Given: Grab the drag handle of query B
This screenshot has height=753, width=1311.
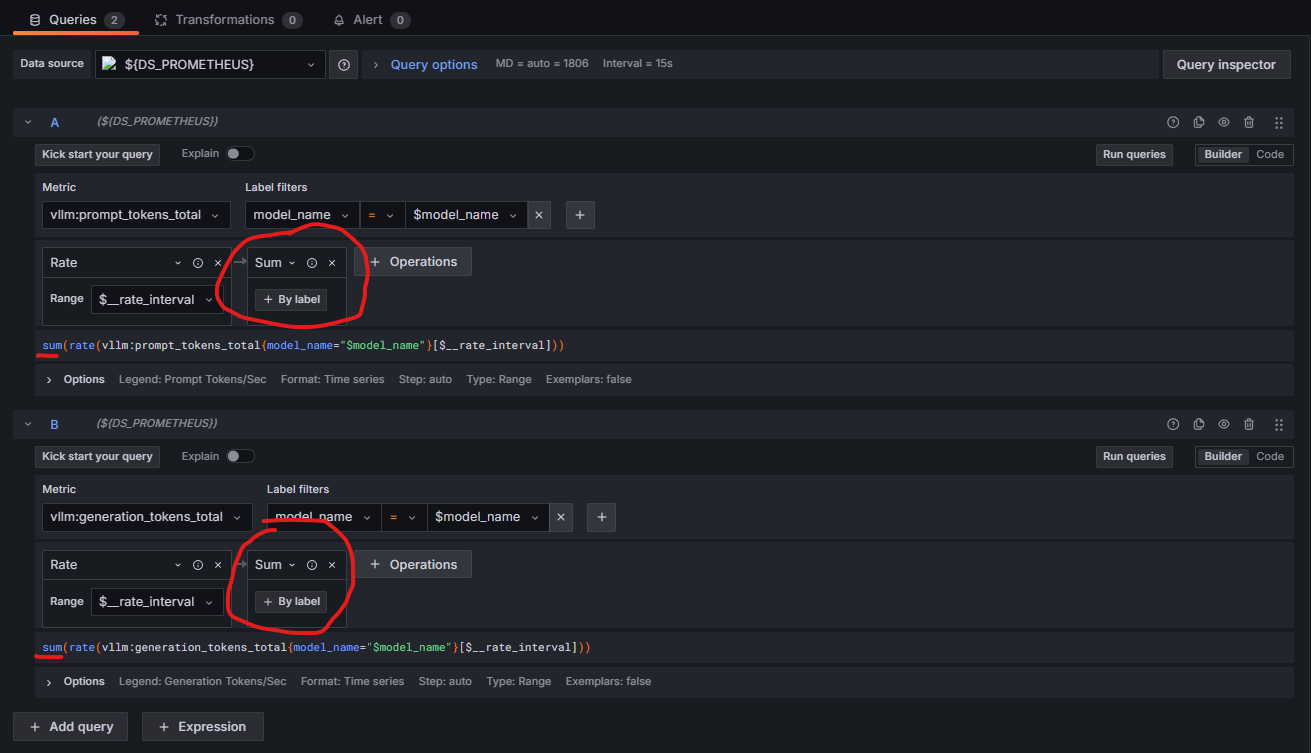Looking at the screenshot, I should pos(1279,424).
